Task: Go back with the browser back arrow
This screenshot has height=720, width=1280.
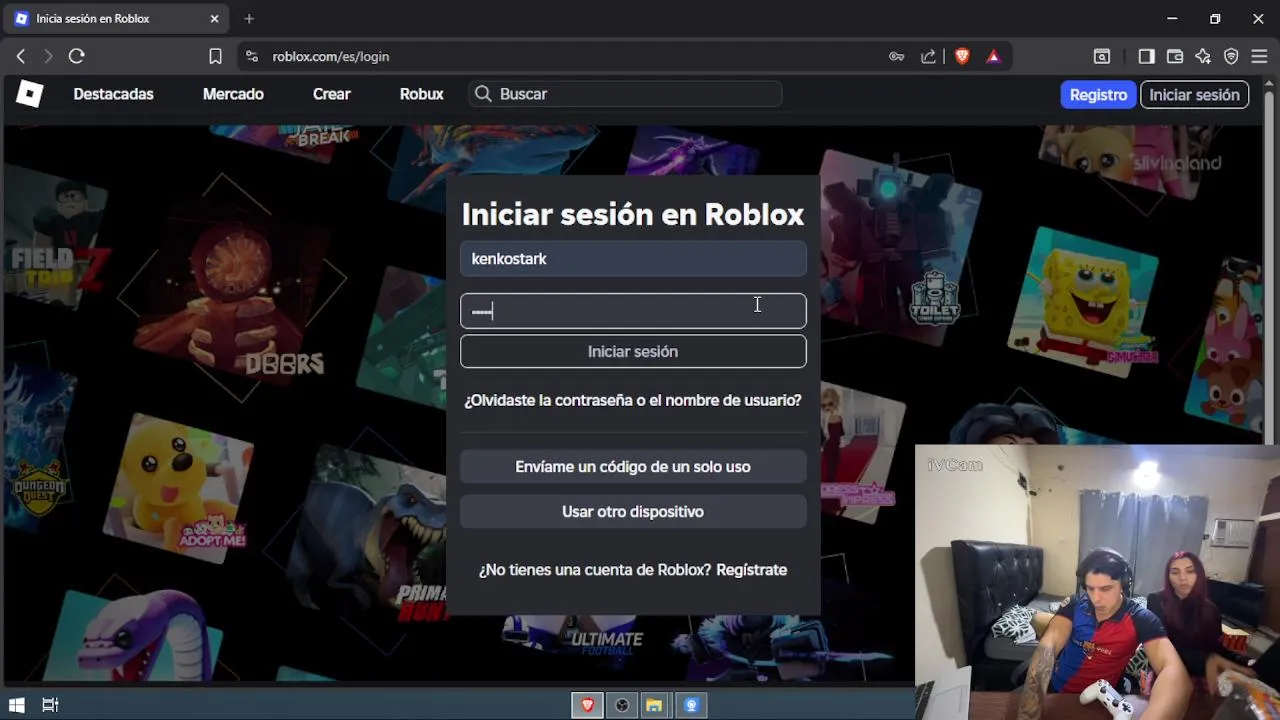Action: [21, 57]
